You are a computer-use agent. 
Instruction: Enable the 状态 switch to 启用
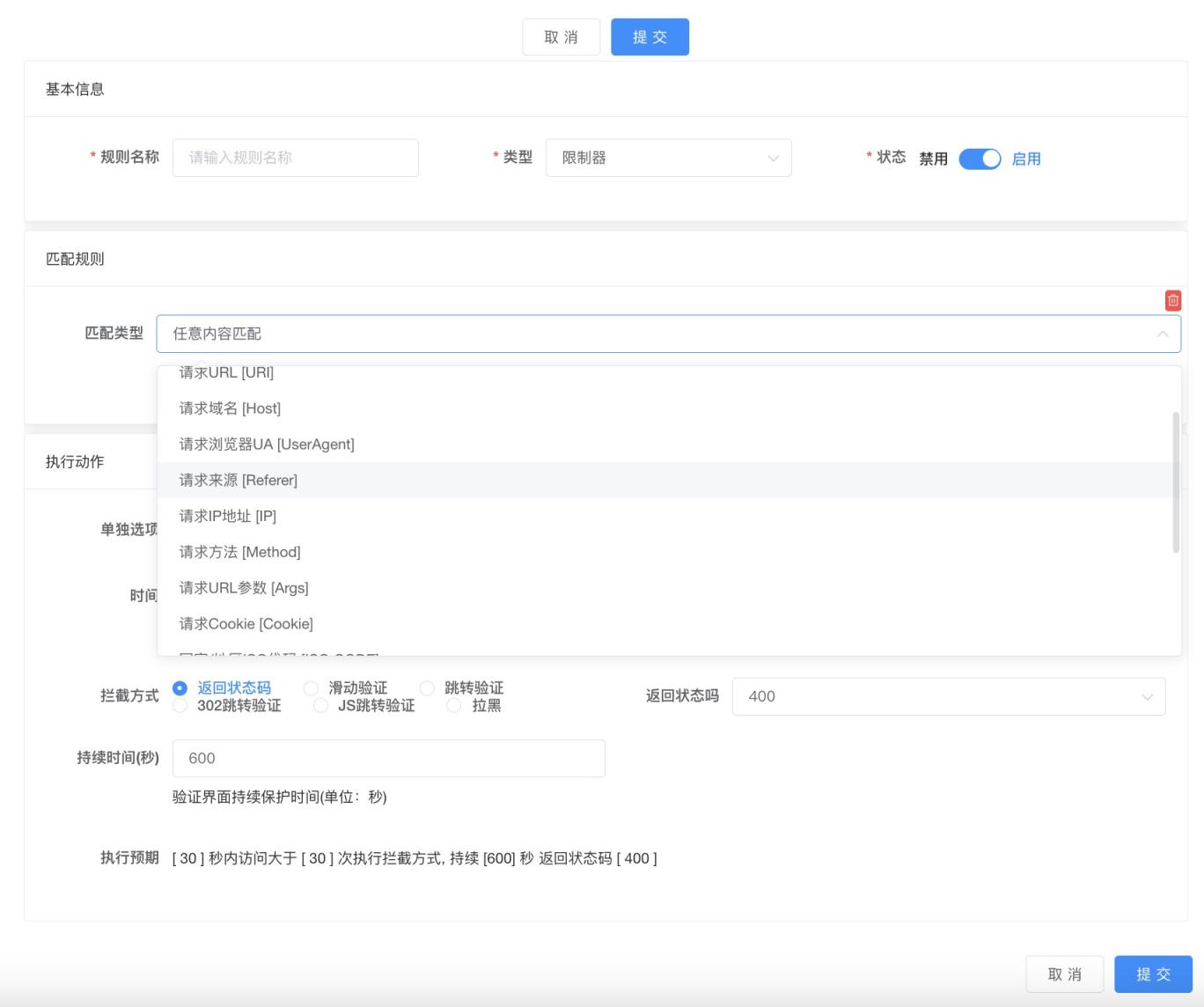pos(980,159)
